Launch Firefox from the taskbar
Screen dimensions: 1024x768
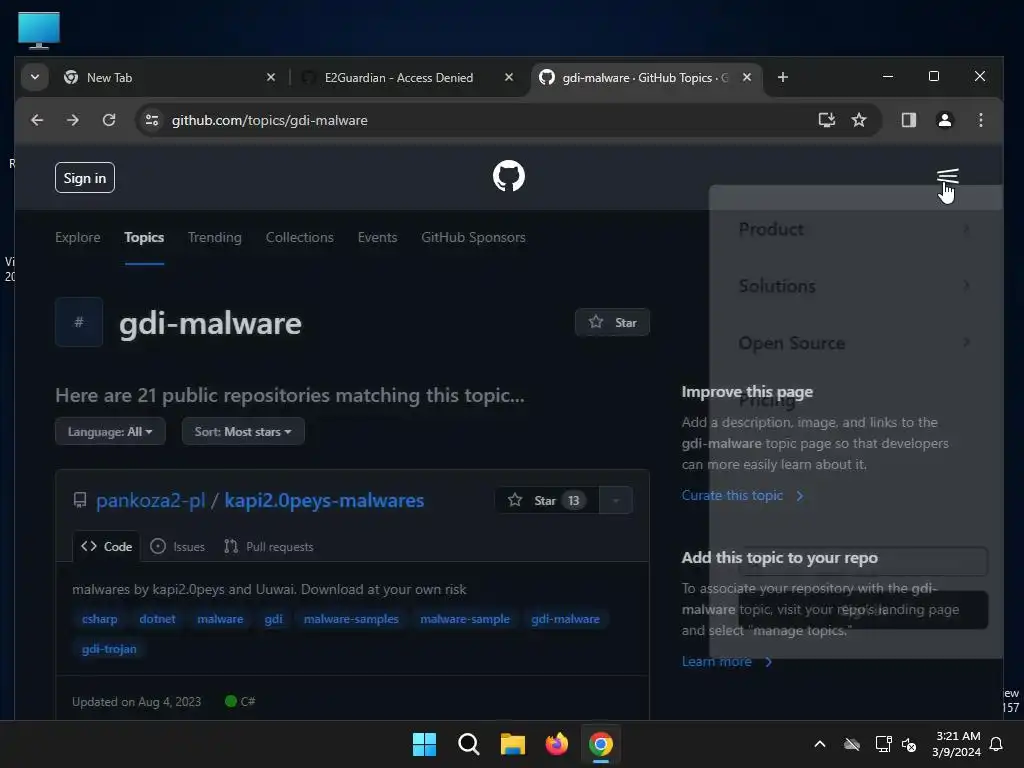[556, 744]
